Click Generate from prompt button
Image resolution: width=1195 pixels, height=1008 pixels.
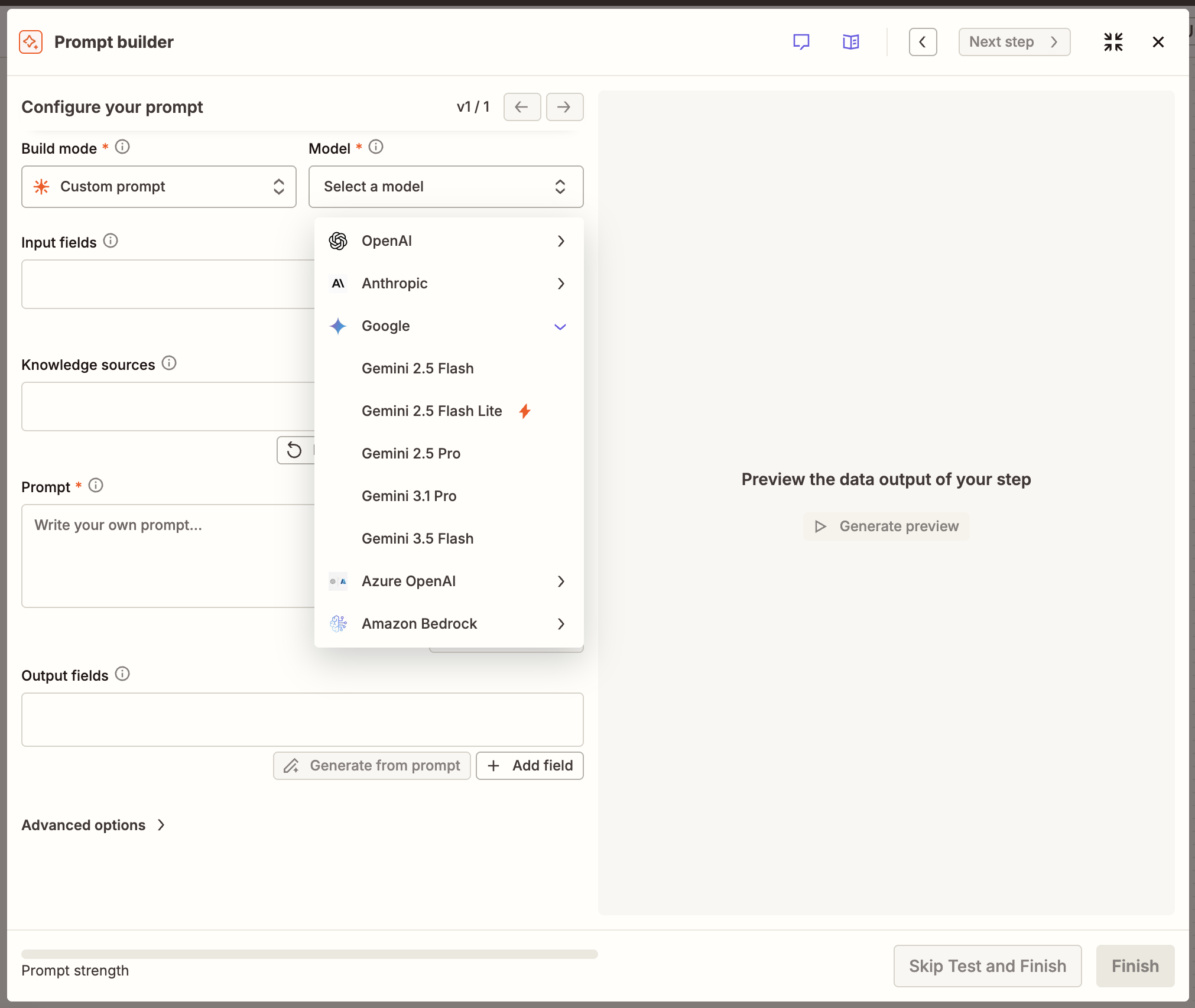coord(372,766)
